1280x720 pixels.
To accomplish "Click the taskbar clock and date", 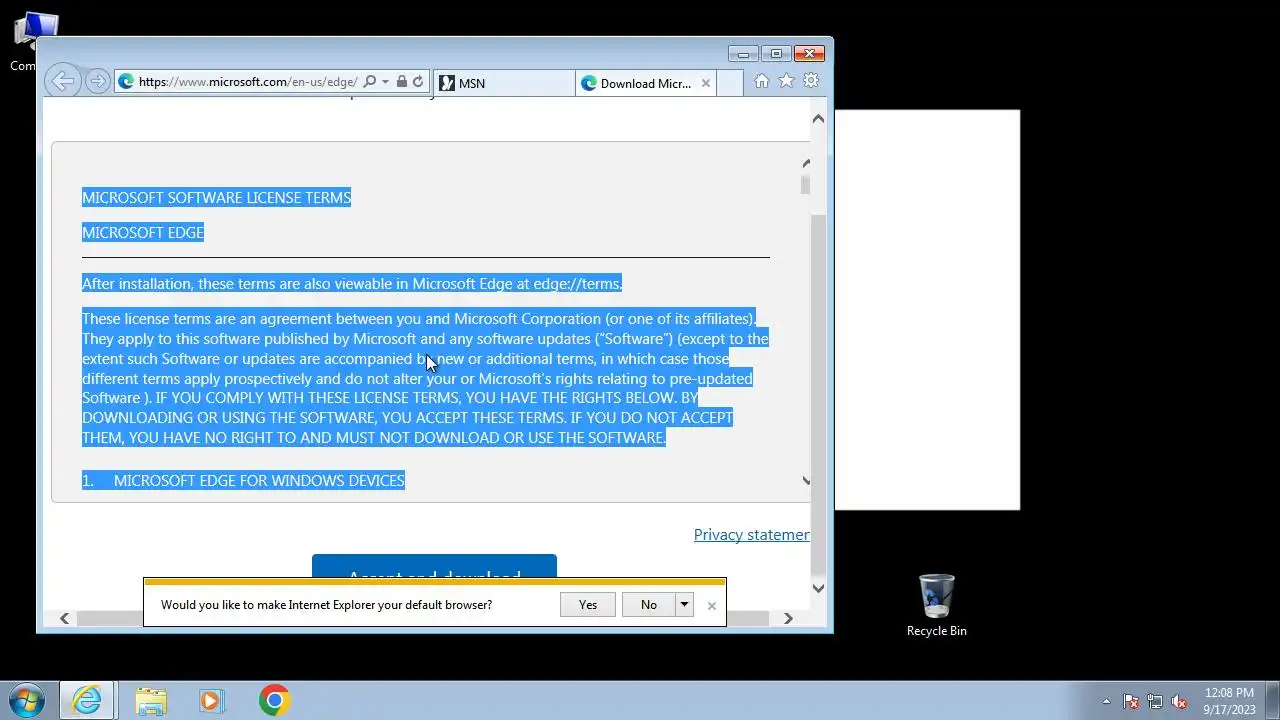I will 1229,701.
